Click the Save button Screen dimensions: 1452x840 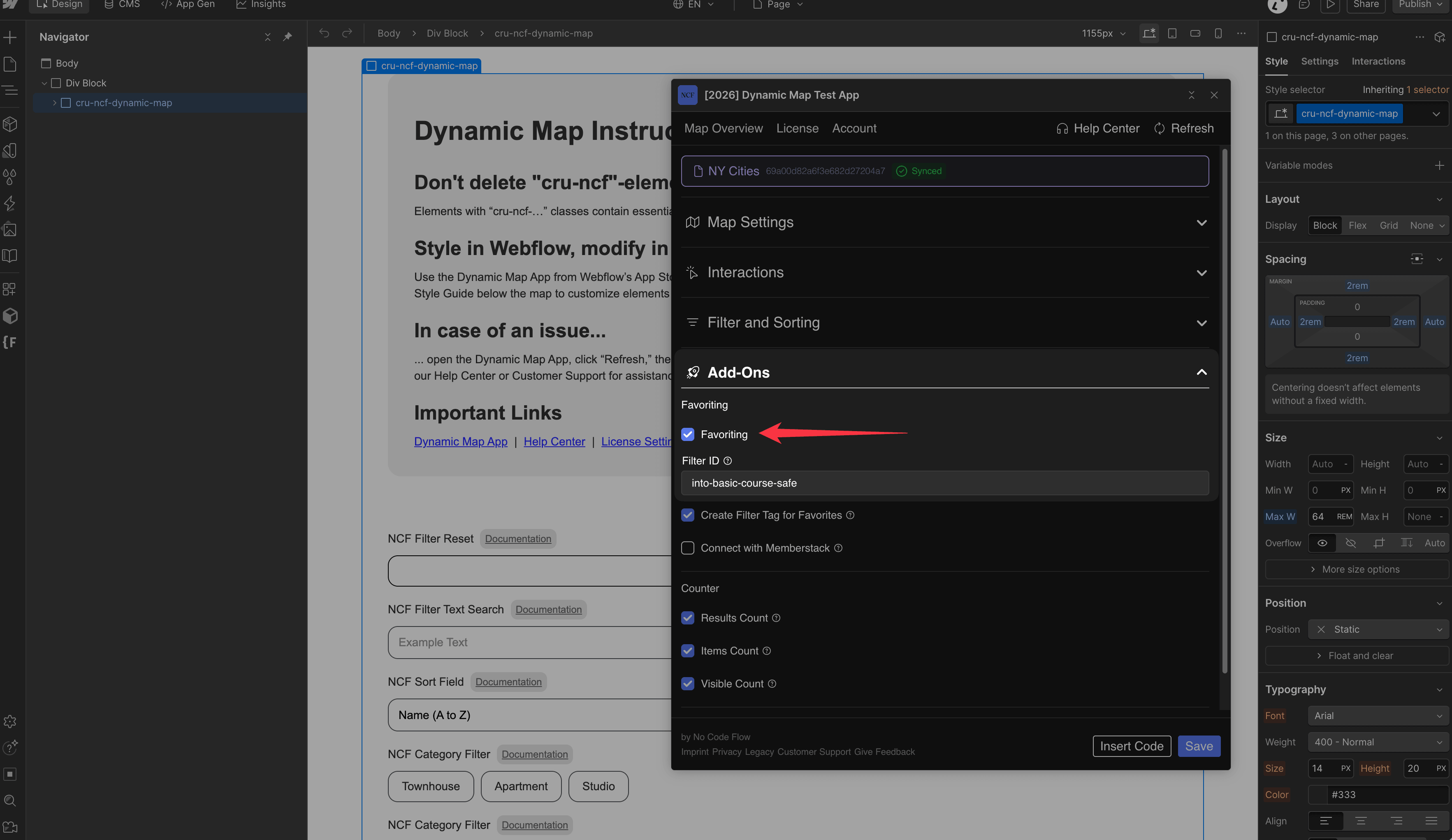(x=1199, y=746)
